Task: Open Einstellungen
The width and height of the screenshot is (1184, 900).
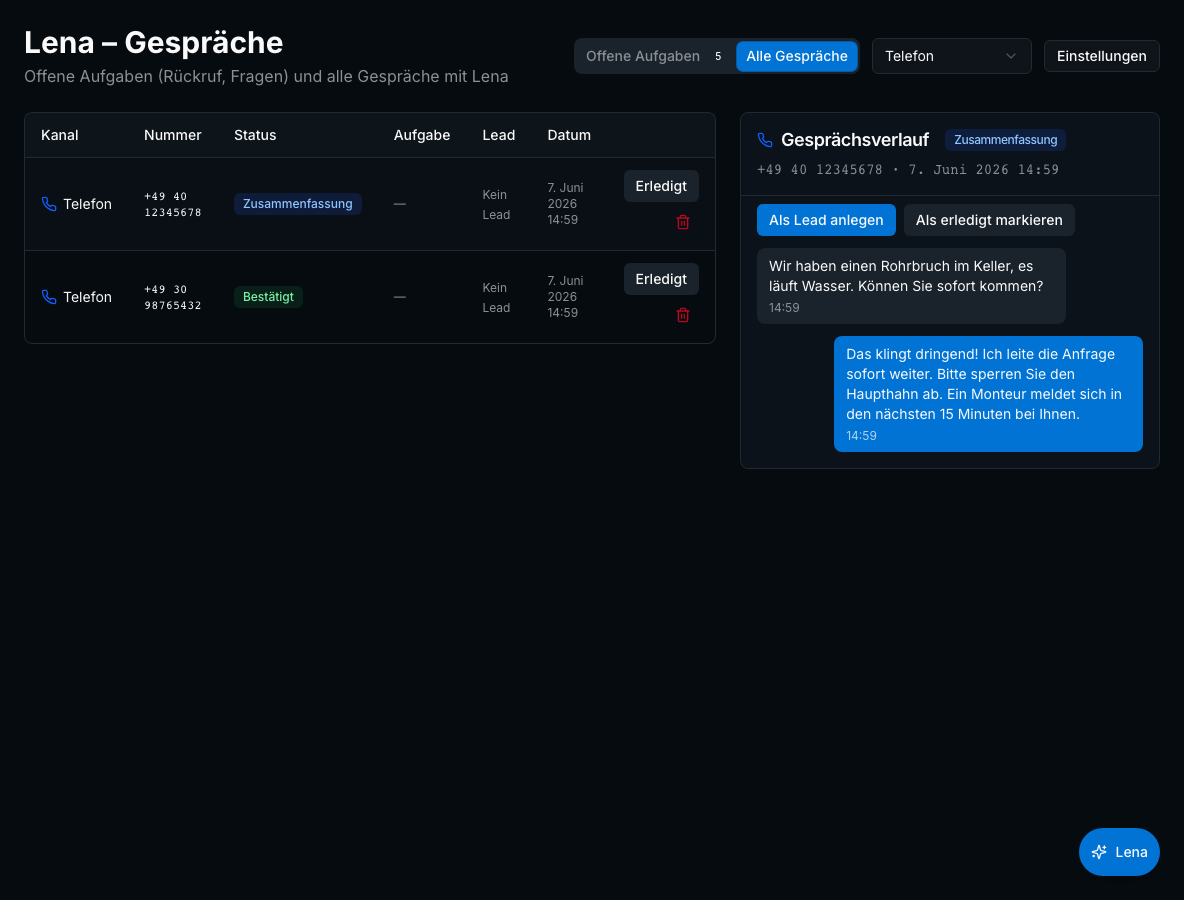Action: [1101, 56]
